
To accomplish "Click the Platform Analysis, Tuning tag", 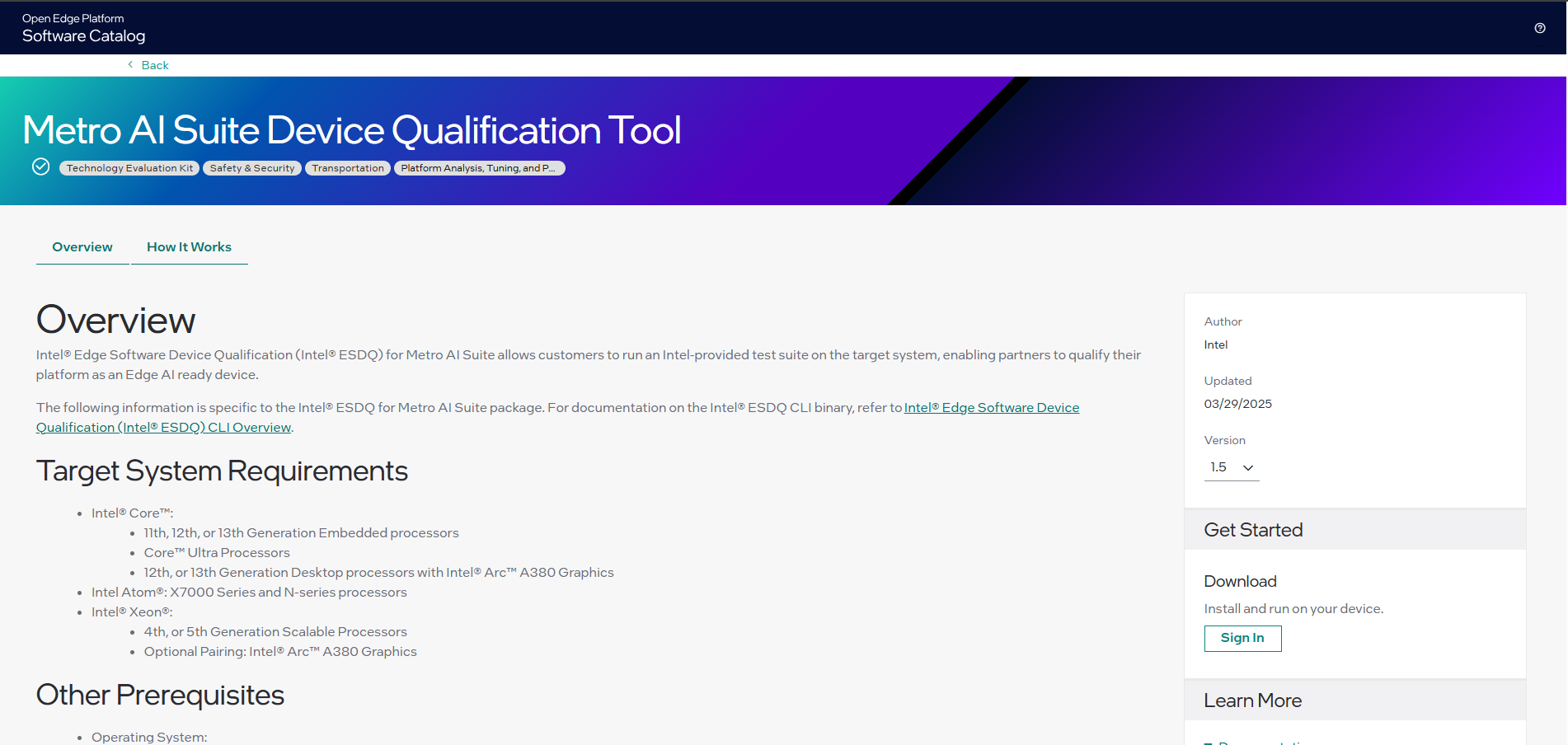I will tap(479, 168).
